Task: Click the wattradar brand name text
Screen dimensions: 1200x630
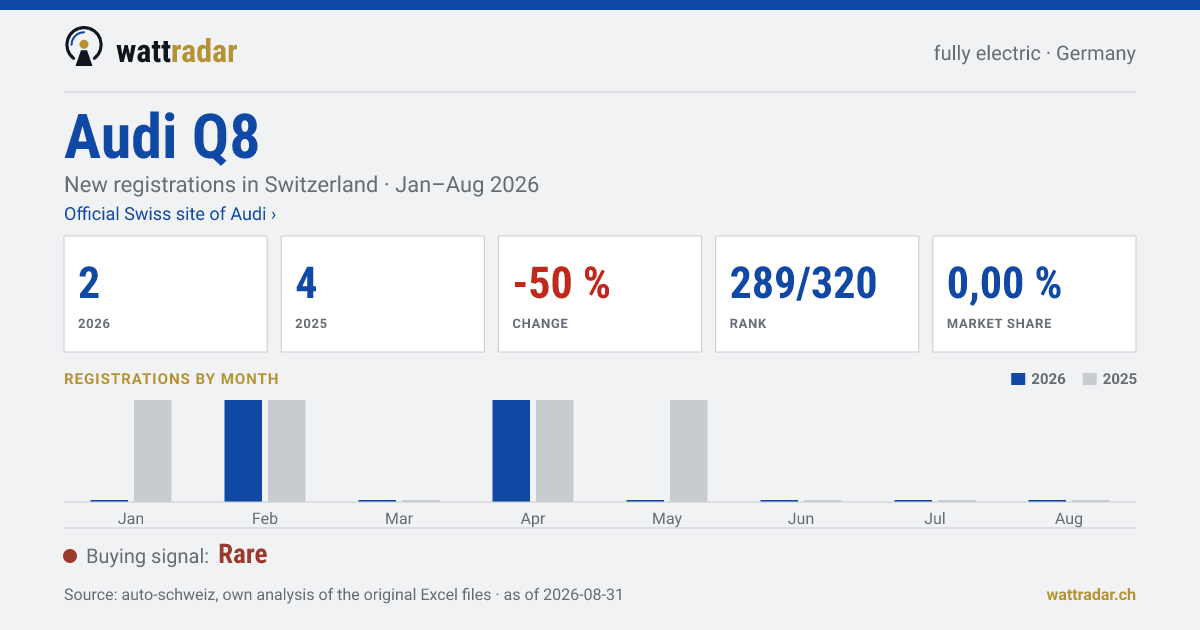Action: pos(177,50)
